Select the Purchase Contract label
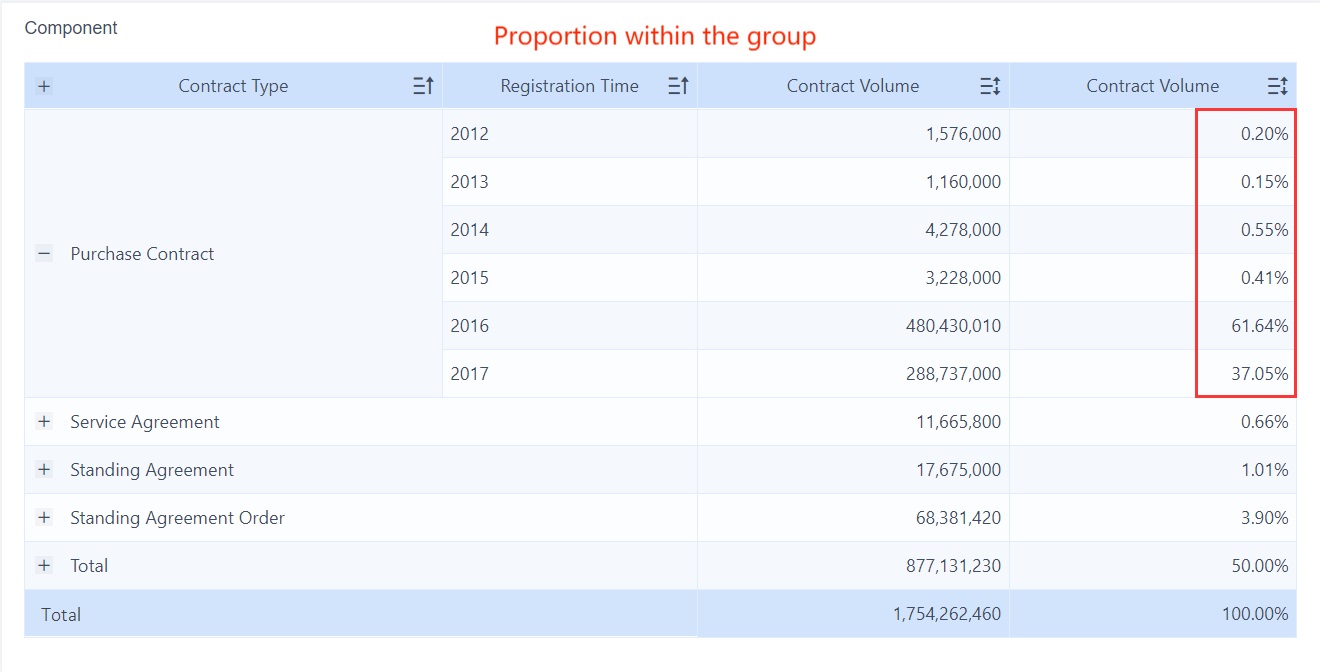 tap(141, 253)
